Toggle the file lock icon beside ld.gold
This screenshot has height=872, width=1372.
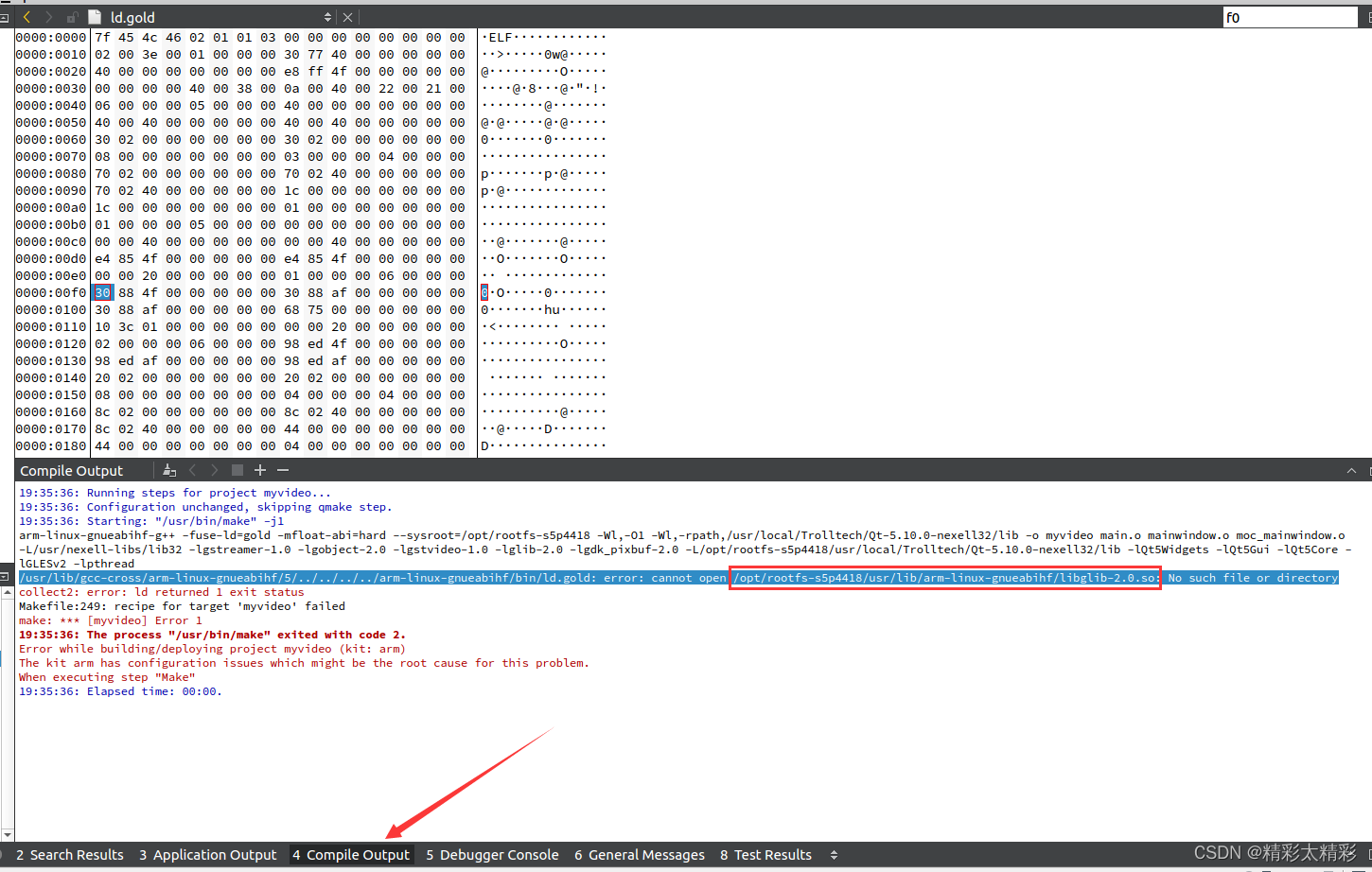click(73, 17)
